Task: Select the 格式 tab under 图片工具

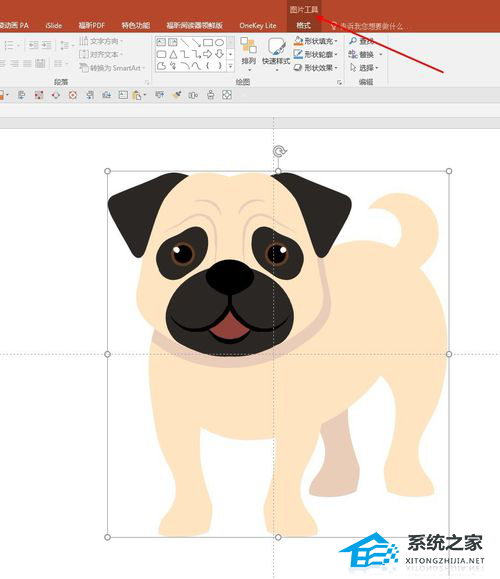Action: [303, 25]
